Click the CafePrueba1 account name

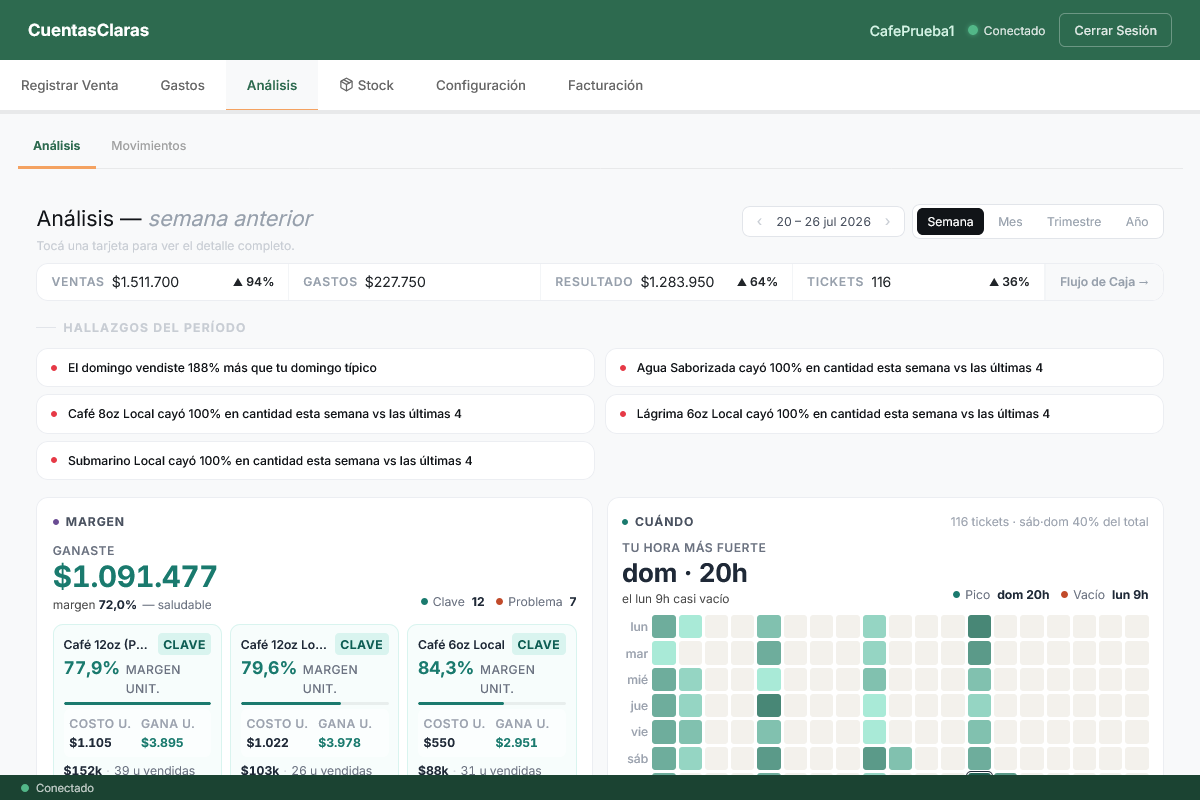coord(912,31)
